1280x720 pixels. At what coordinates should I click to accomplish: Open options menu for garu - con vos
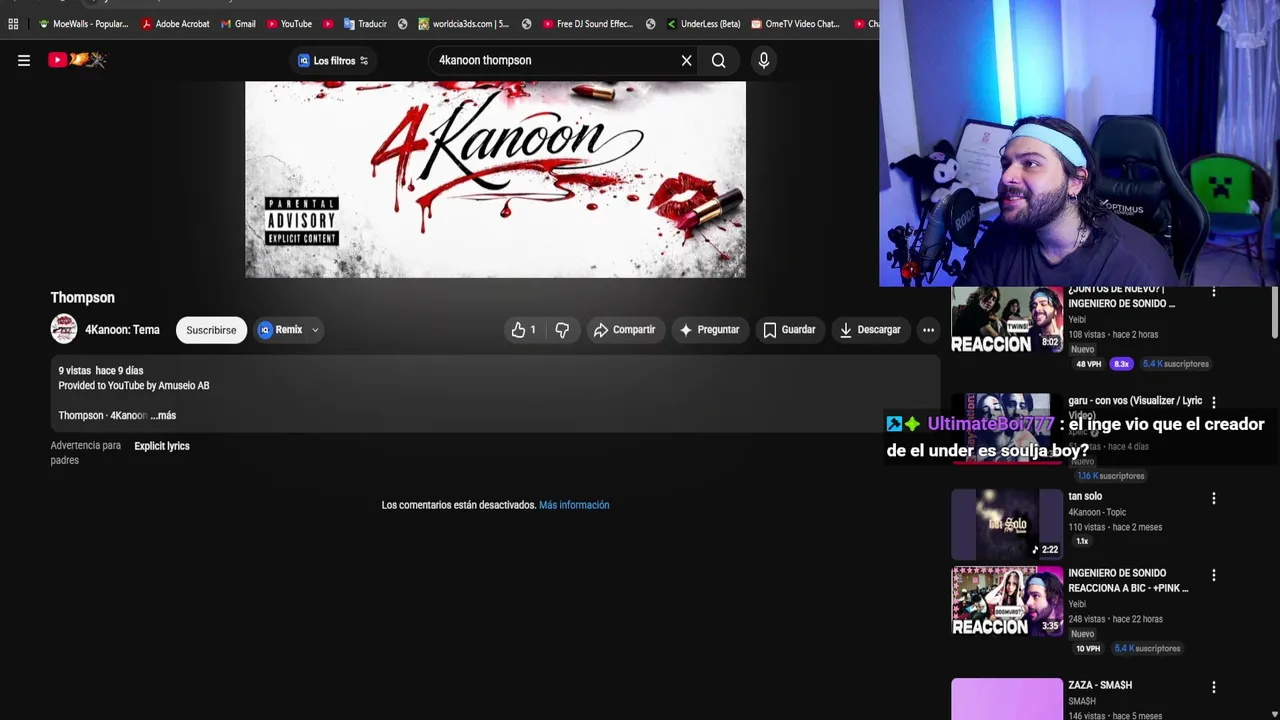click(x=1214, y=402)
